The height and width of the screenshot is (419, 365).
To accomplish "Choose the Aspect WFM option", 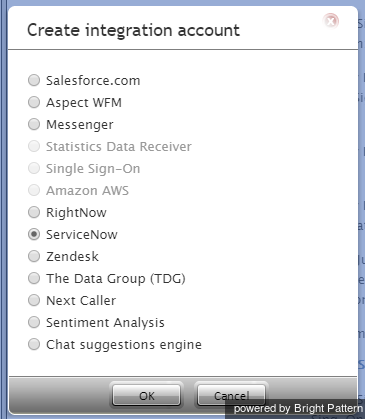I will pyautogui.click(x=34, y=102).
